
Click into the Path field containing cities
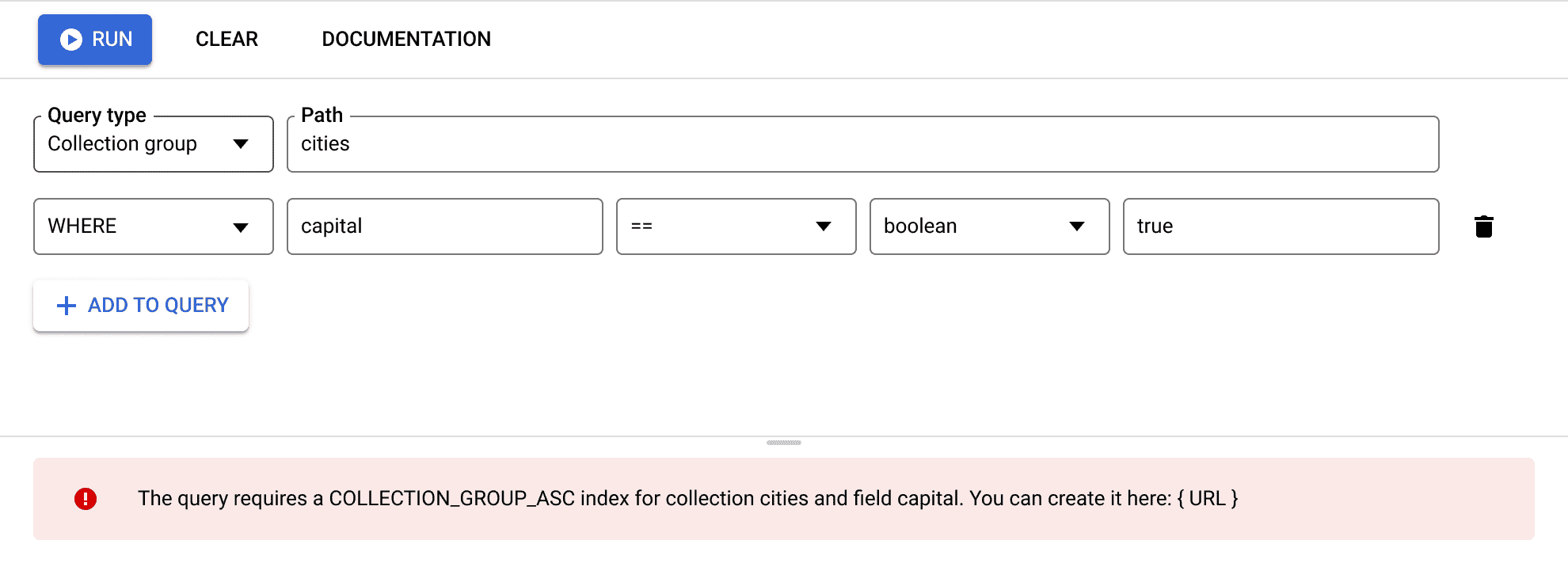tap(862, 144)
